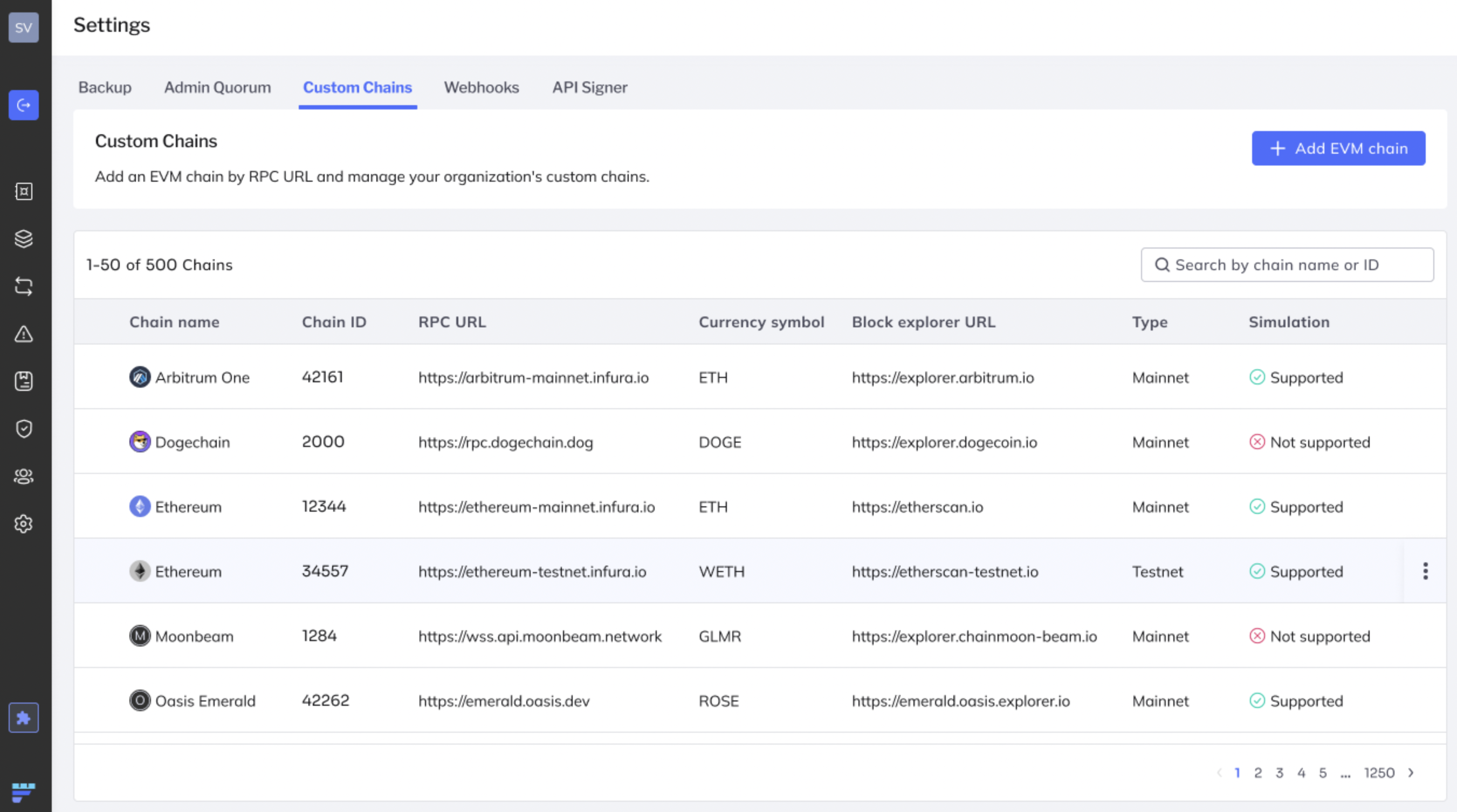Screen dimensions: 1457x812
Task: Click the Add EVM chain button
Action: 1338,148
